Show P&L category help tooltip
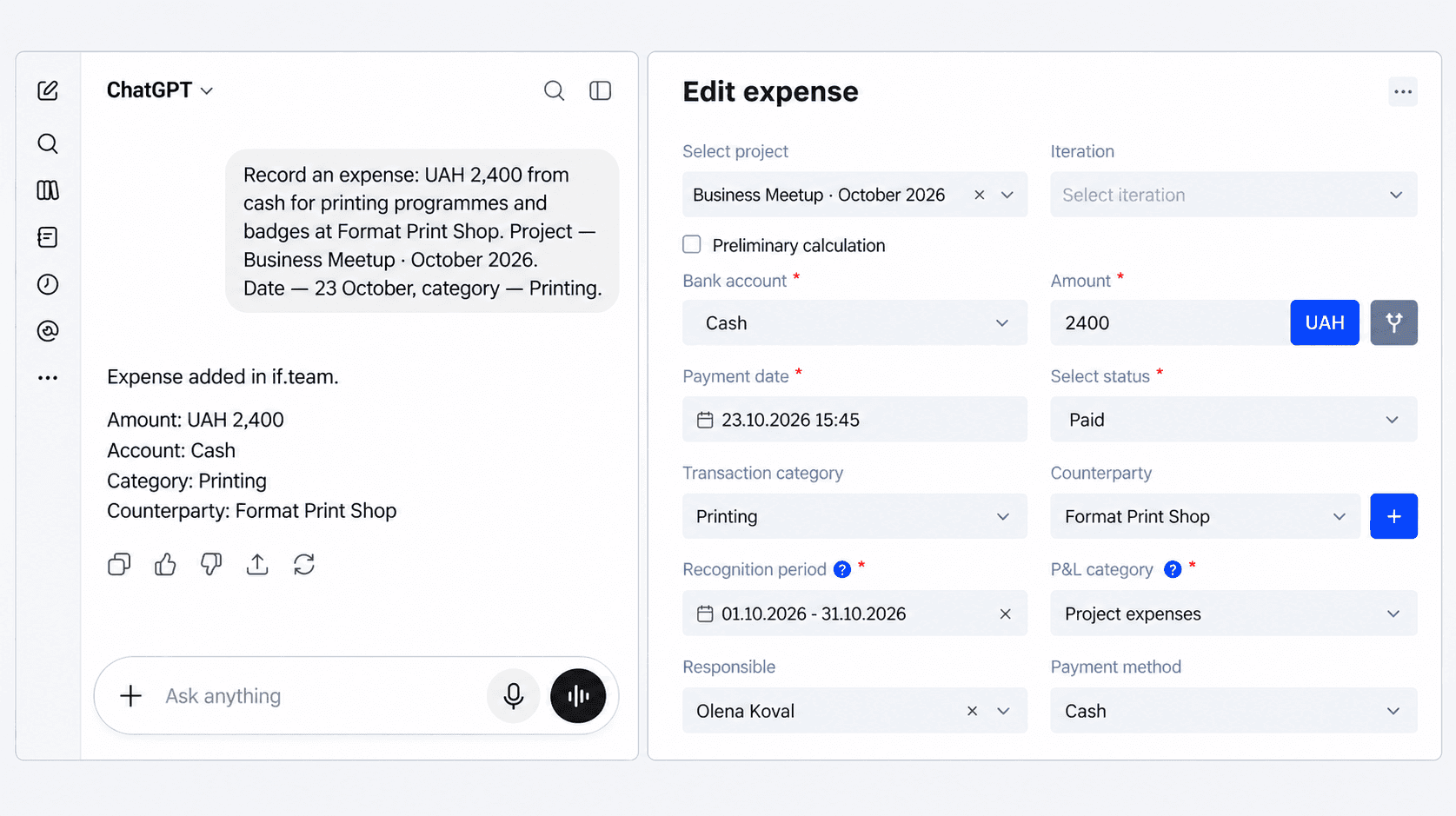The image size is (1456, 816). pyautogui.click(x=1173, y=569)
